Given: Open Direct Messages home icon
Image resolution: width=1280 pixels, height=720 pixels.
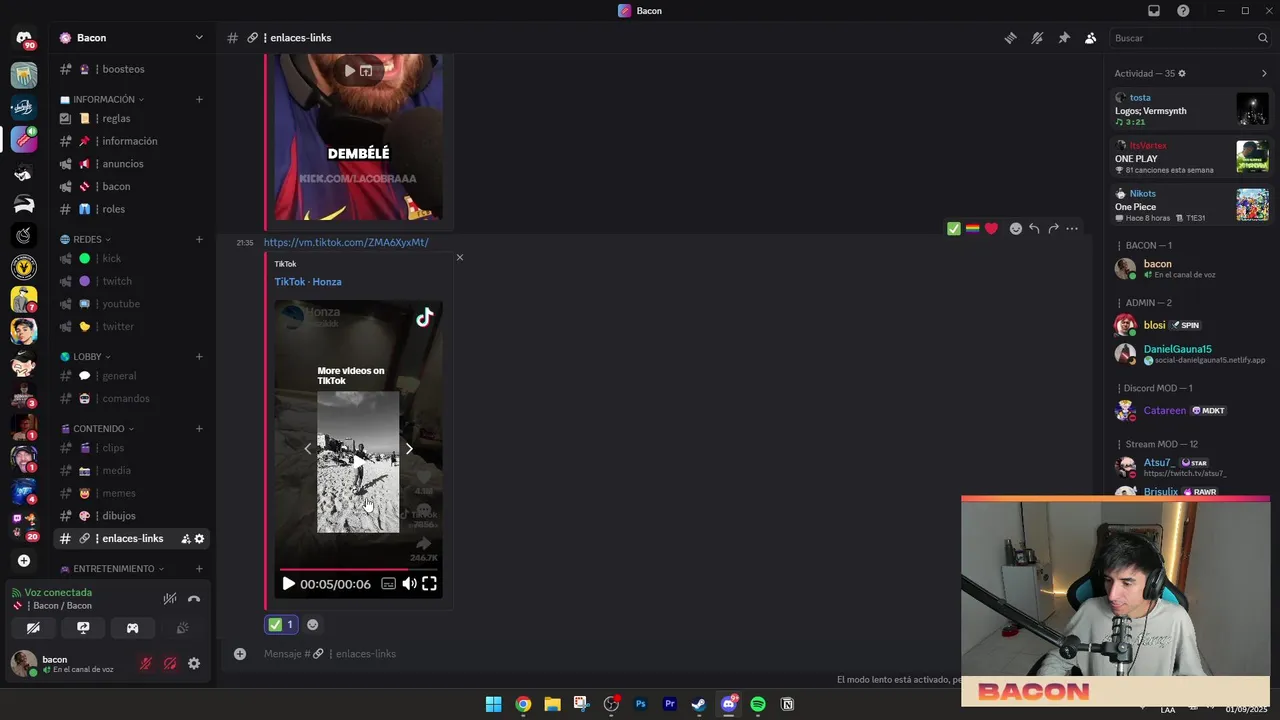Looking at the screenshot, I should pyautogui.click(x=24, y=38).
